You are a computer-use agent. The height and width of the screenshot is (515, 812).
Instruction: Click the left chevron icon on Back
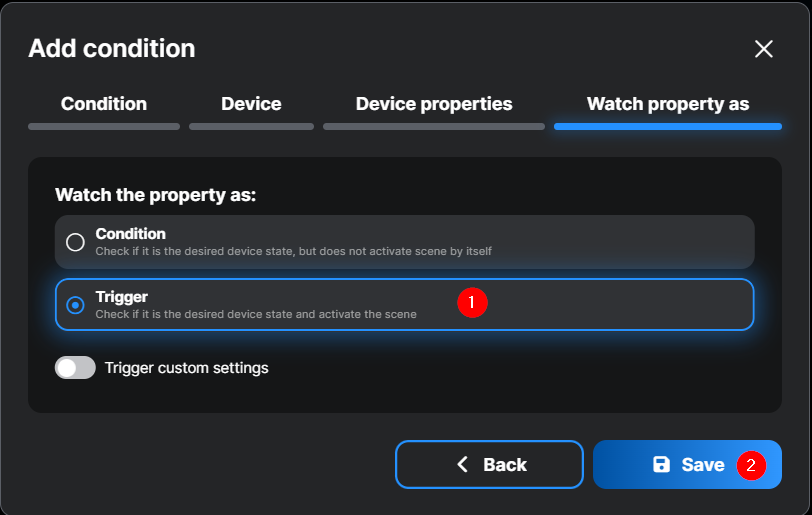pyautogui.click(x=462, y=464)
